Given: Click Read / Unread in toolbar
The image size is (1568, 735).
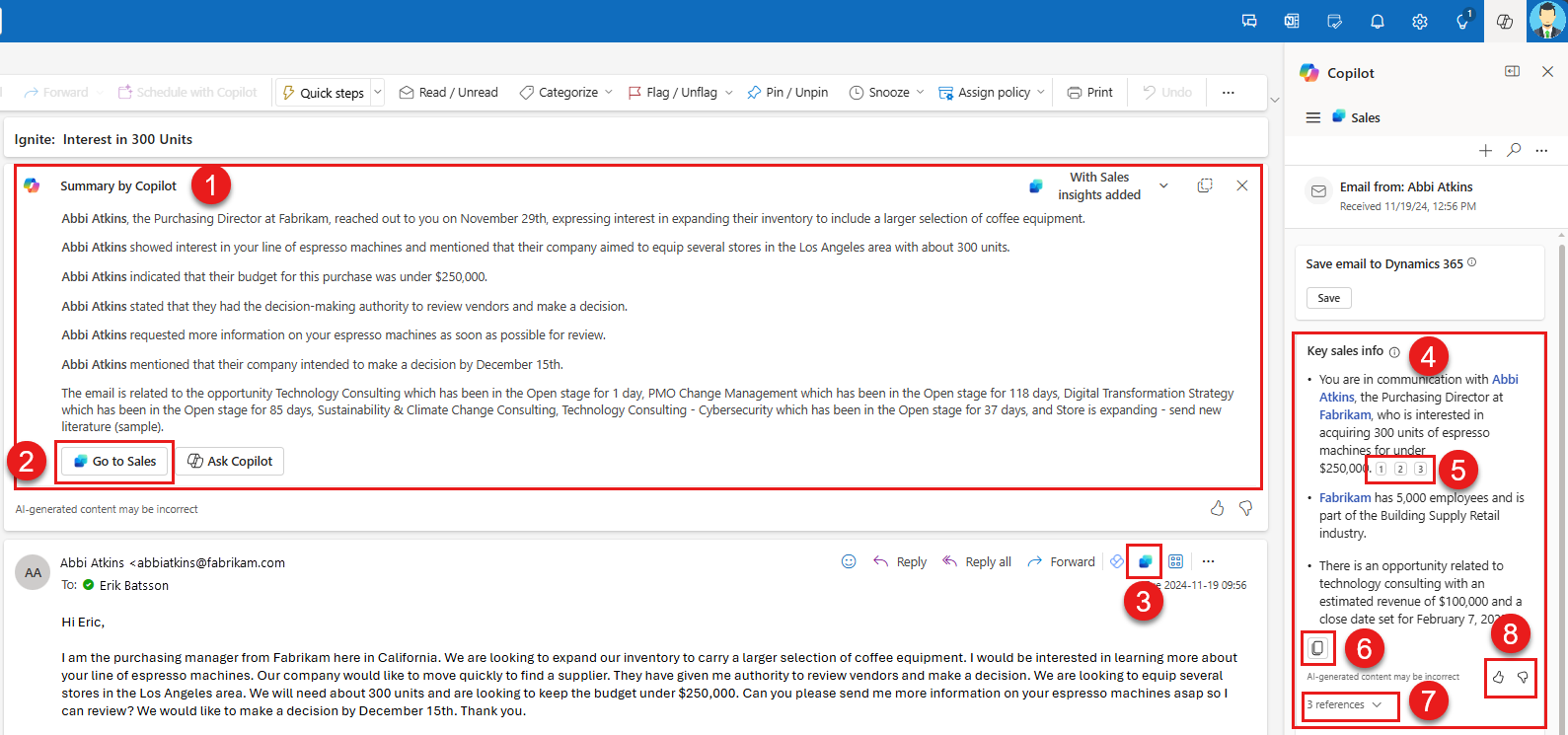Looking at the screenshot, I should click(x=449, y=92).
